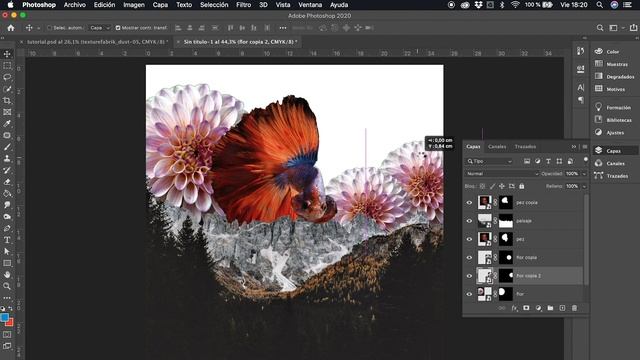Viewport: 640px width, 360px height.
Task: Click the blue foreground color swatch
Action: [4, 317]
